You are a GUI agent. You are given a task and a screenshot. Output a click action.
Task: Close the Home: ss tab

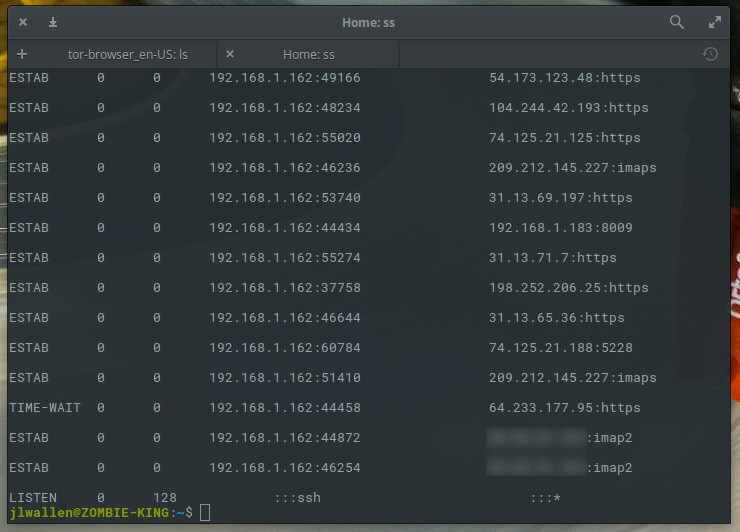click(230, 54)
